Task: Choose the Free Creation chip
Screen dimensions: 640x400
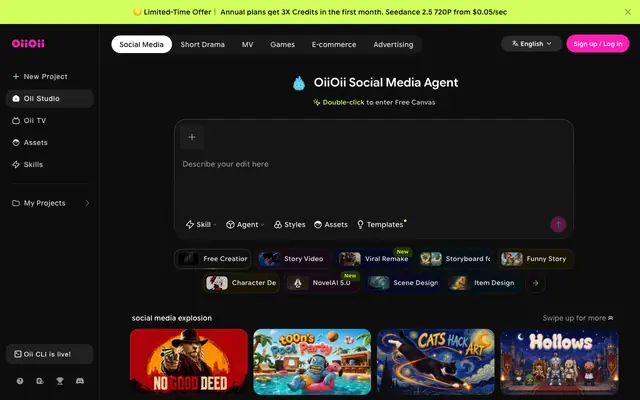Action: click(213, 259)
